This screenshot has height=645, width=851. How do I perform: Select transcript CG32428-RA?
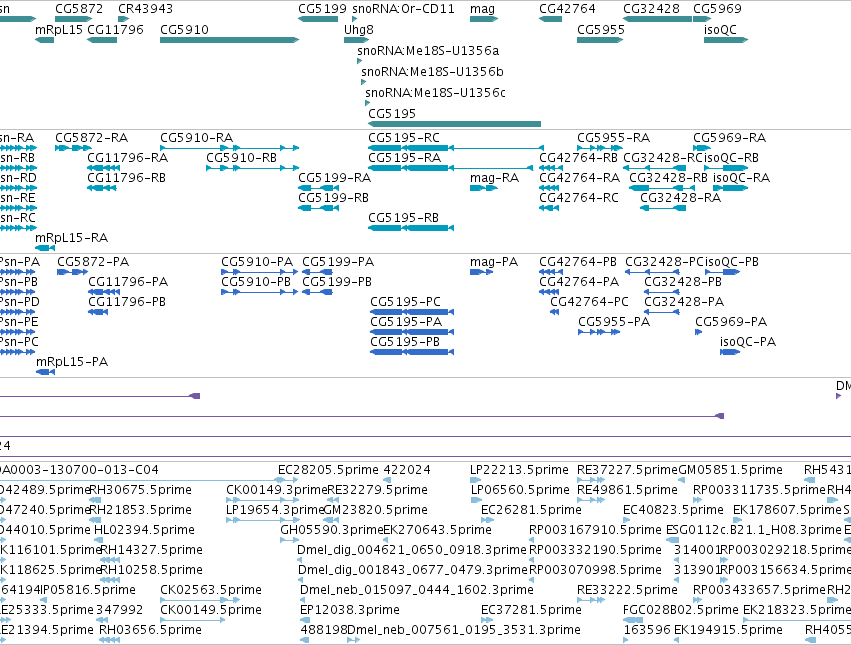(663, 208)
